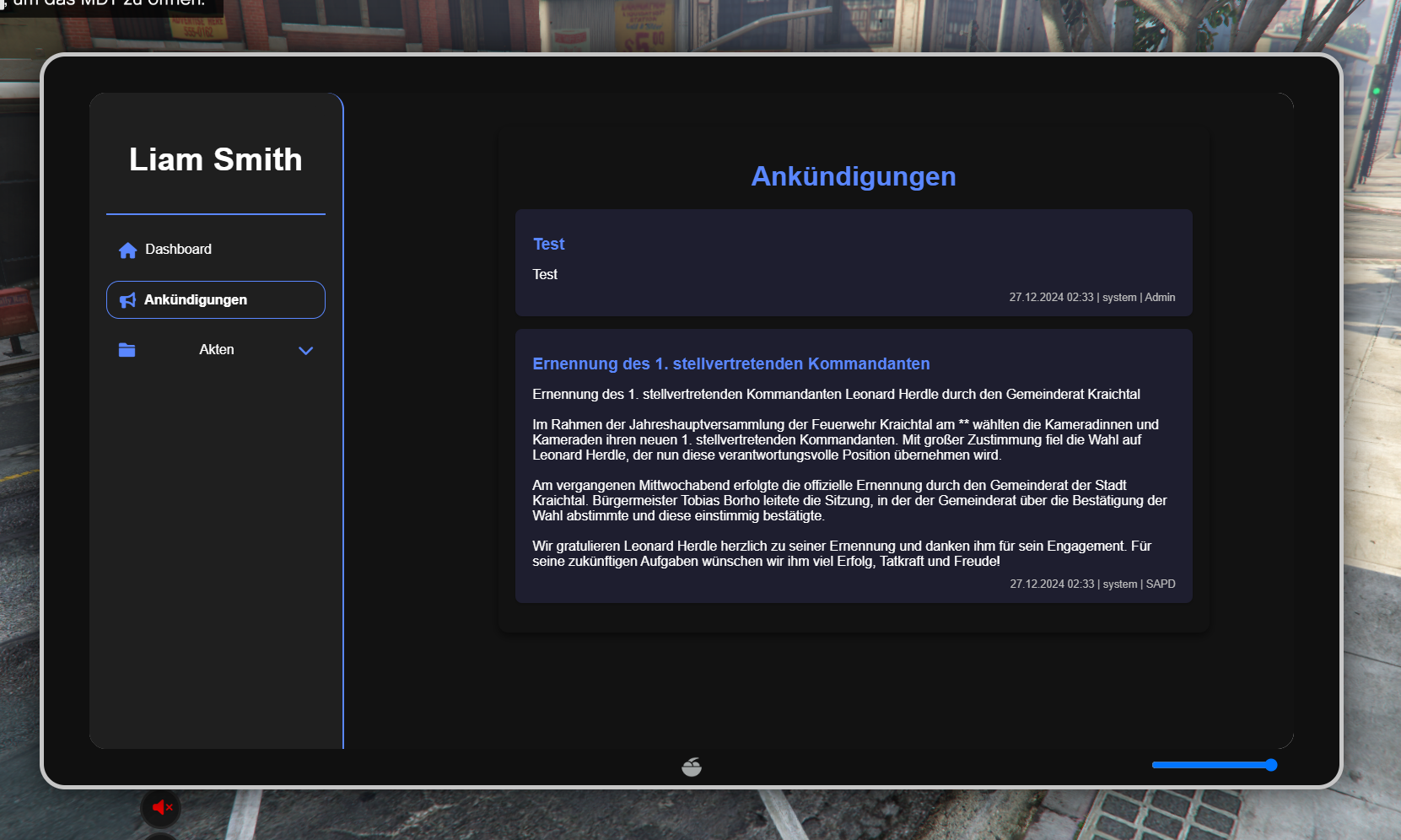Click the timestamp ending in system | Admin
Image resolution: width=1401 pixels, height=840 pixels.
(1092, 297)
